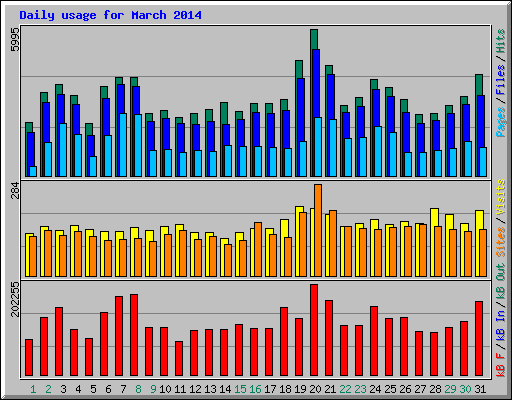
Task: Click the 'Sites' legend label
Action: point(500,242)
